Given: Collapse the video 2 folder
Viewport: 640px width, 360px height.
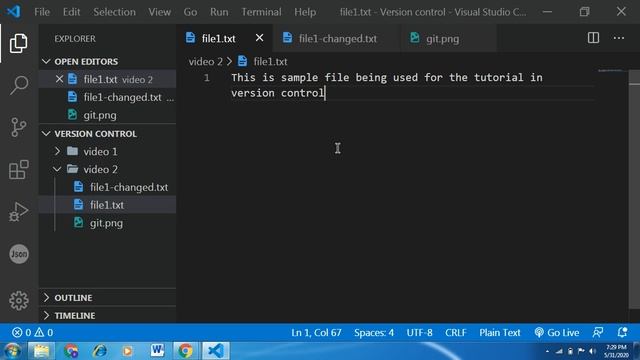Looking at the screenshot, I should tap(108, 169).
